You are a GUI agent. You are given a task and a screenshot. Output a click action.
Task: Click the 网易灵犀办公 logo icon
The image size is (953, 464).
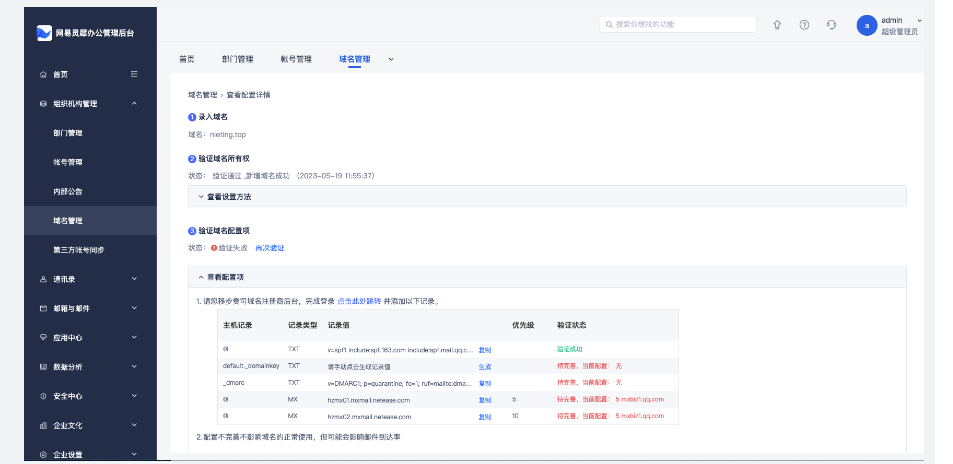44,33
